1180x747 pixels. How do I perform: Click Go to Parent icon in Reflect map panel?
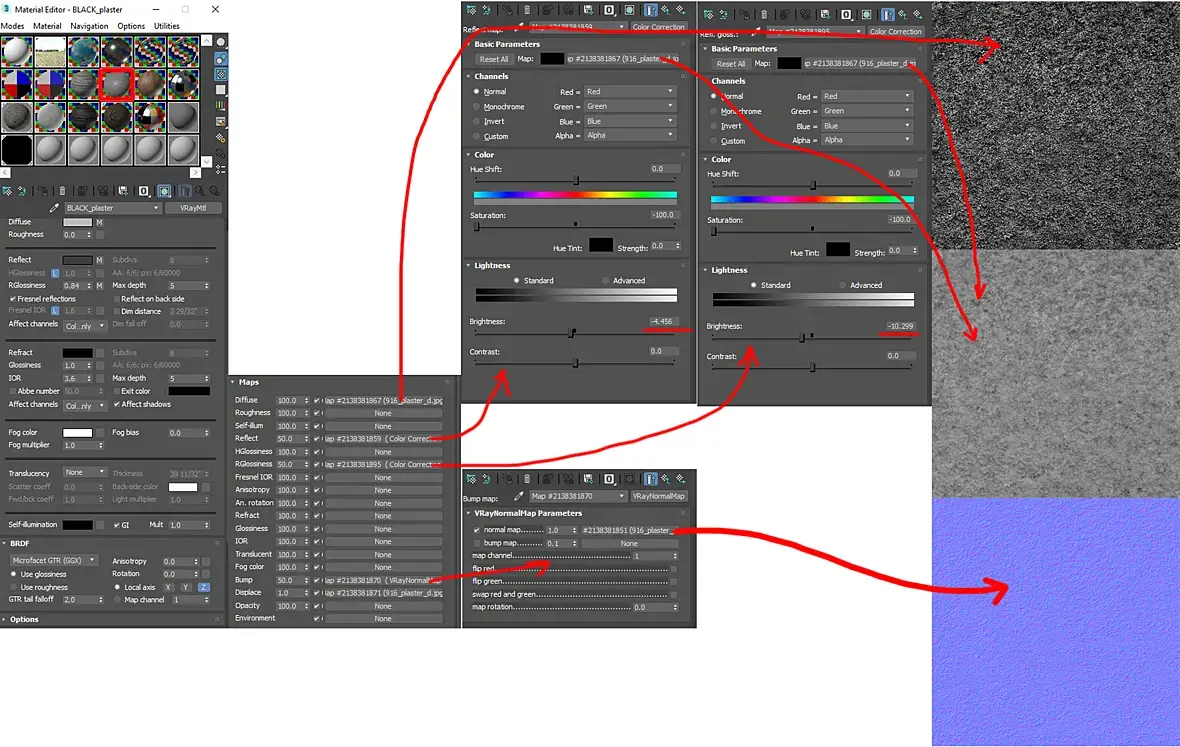pyautogui.click(x=665, y=10)
